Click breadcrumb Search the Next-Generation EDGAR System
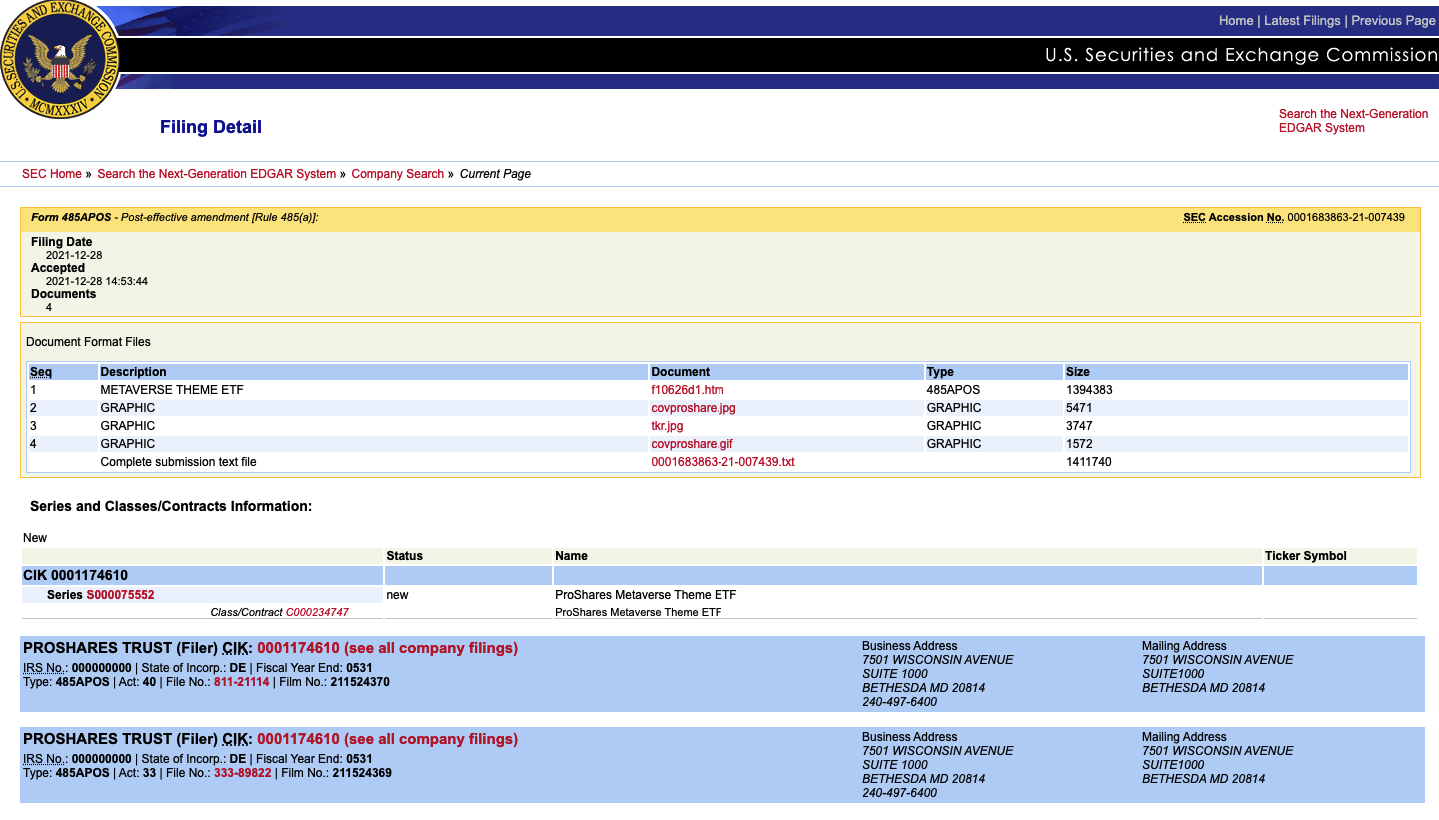 [x=217, y=174]
